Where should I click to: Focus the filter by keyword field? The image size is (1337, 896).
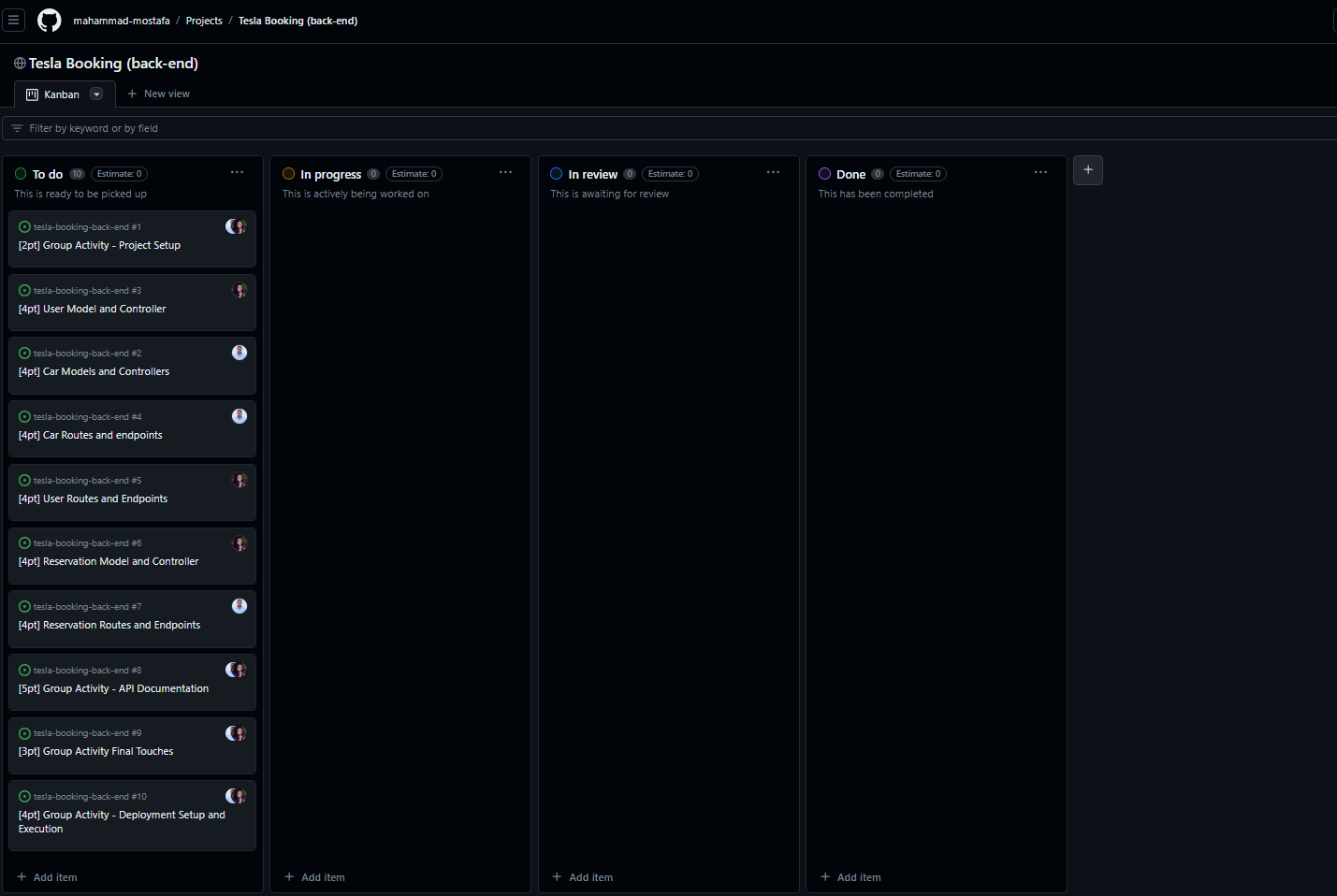click(669, 128)
